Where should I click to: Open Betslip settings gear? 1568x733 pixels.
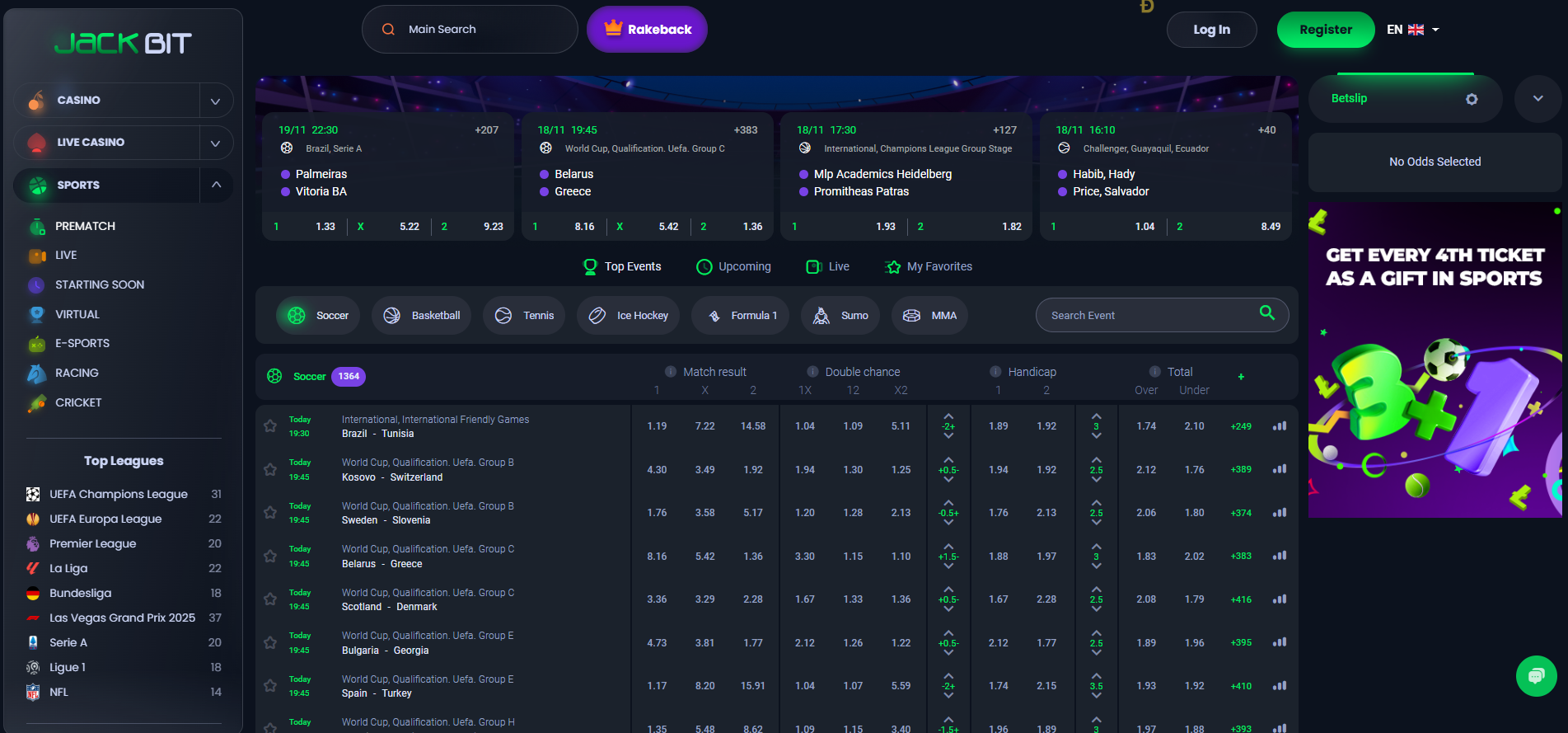click(x=1472, y=99)
